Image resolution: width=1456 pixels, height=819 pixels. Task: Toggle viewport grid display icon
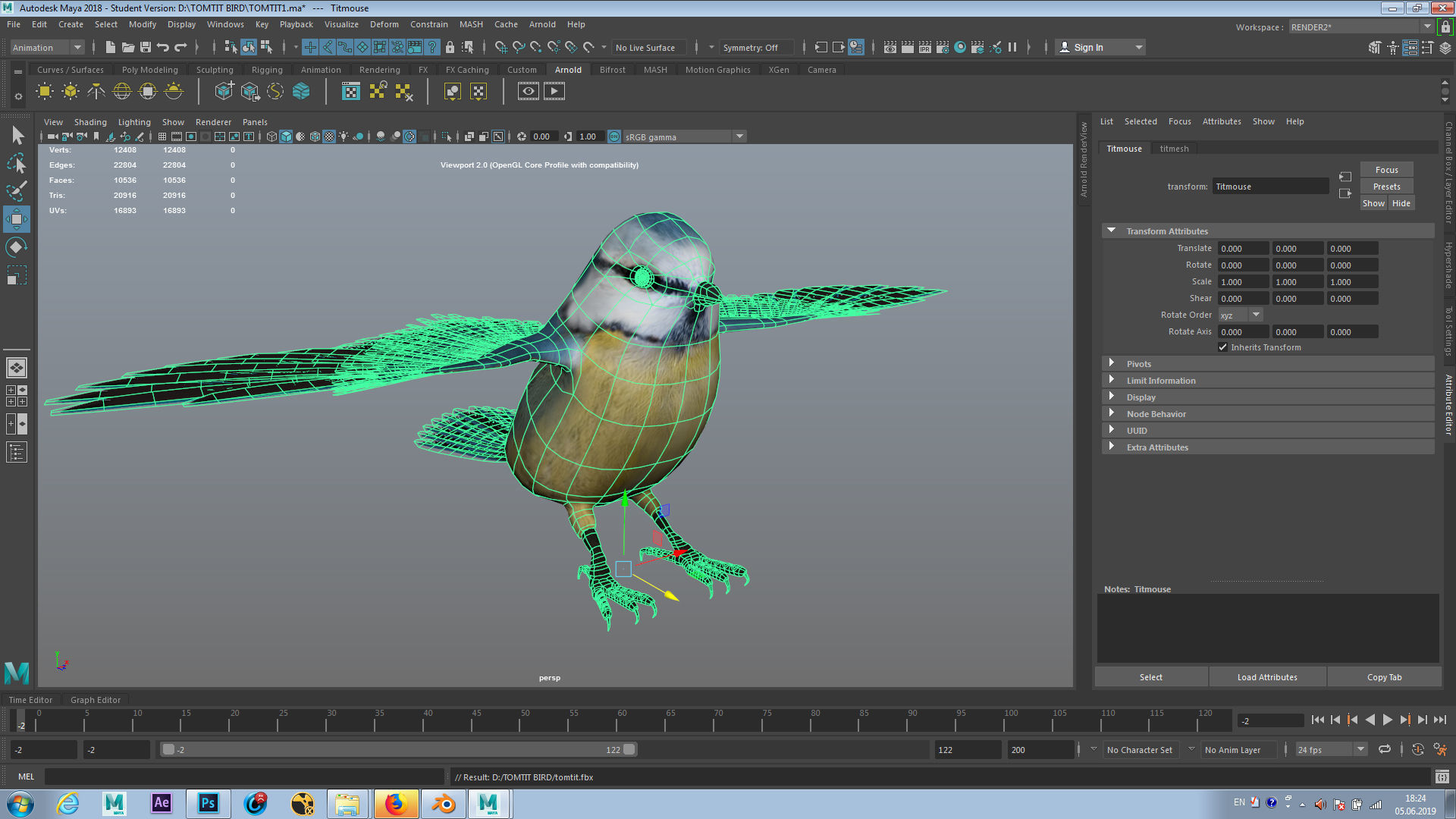pos(162,136)
